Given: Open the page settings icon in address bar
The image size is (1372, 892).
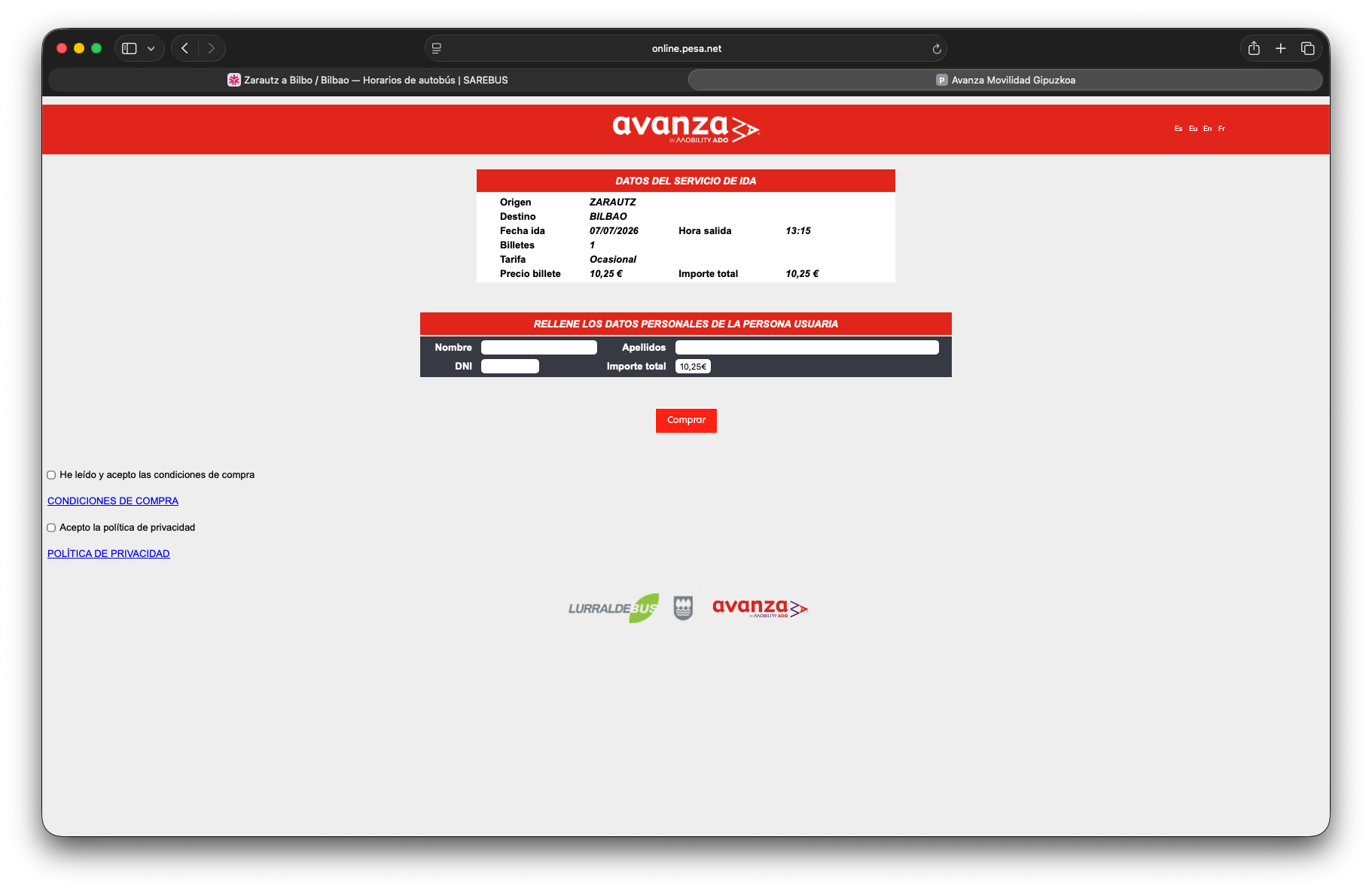Looking at the screenshot, I should (437, 48).
